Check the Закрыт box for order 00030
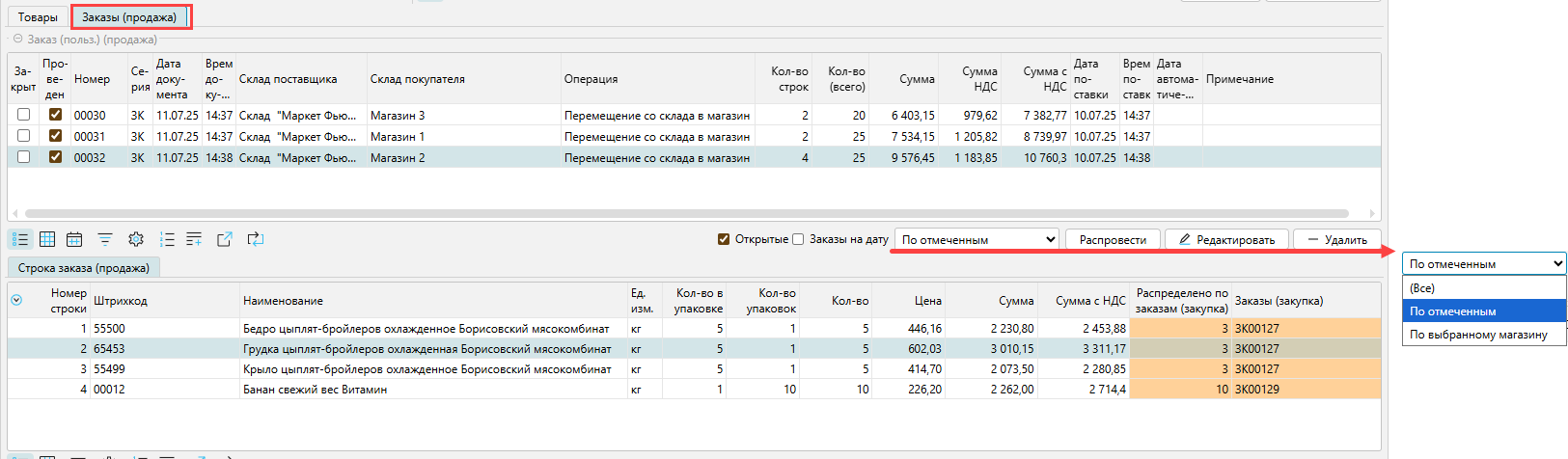The width and height of the screenshot is (1568, 459). (24, 115)
